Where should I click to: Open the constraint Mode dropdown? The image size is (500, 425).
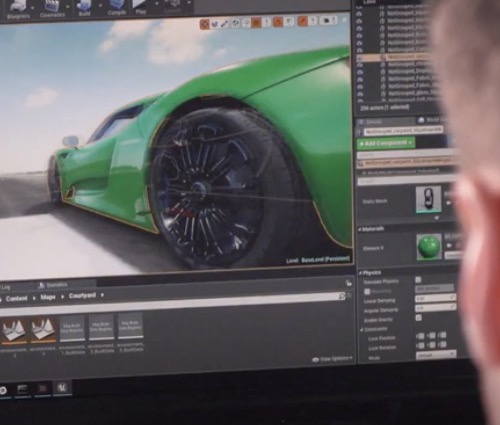coord(436,355)
